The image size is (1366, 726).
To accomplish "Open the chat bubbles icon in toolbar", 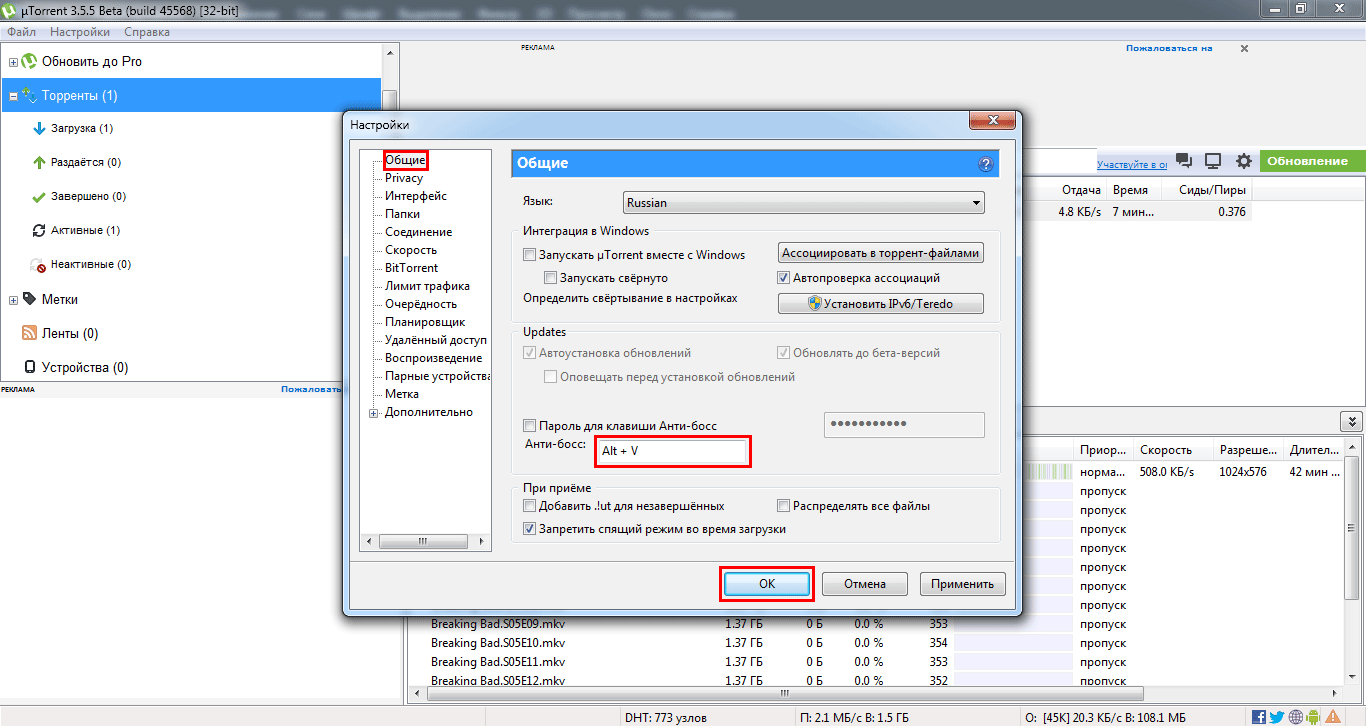I will point(1184,161).
